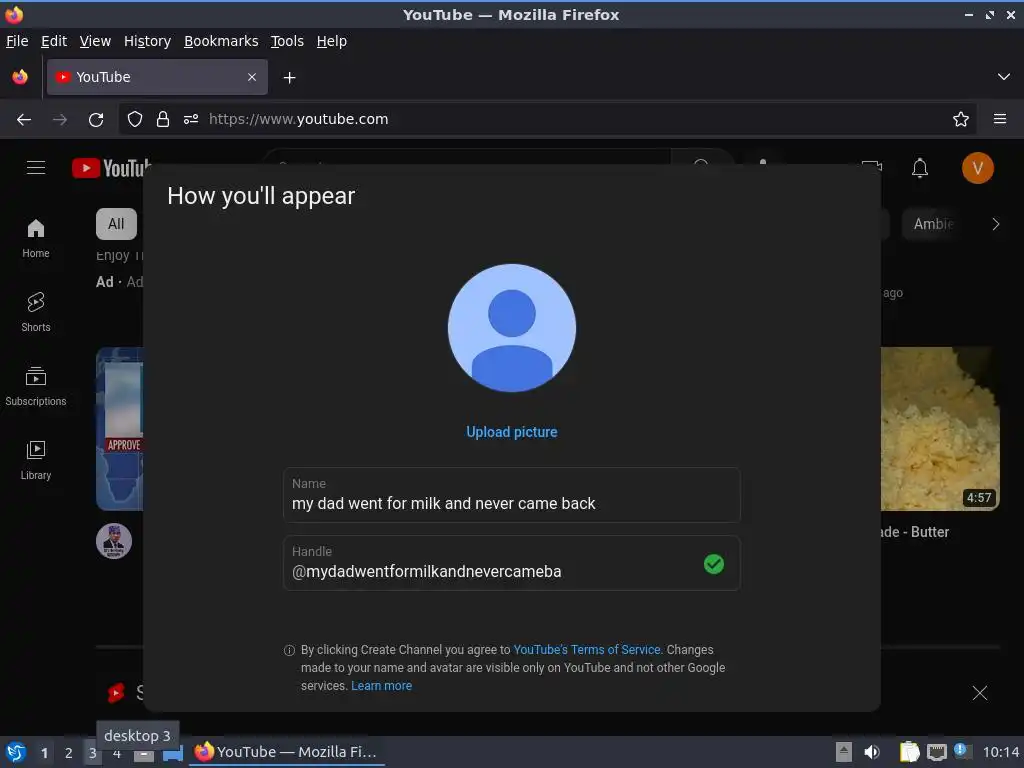
Task: Bookmark this page with the star
Action: tap(961, 119)
